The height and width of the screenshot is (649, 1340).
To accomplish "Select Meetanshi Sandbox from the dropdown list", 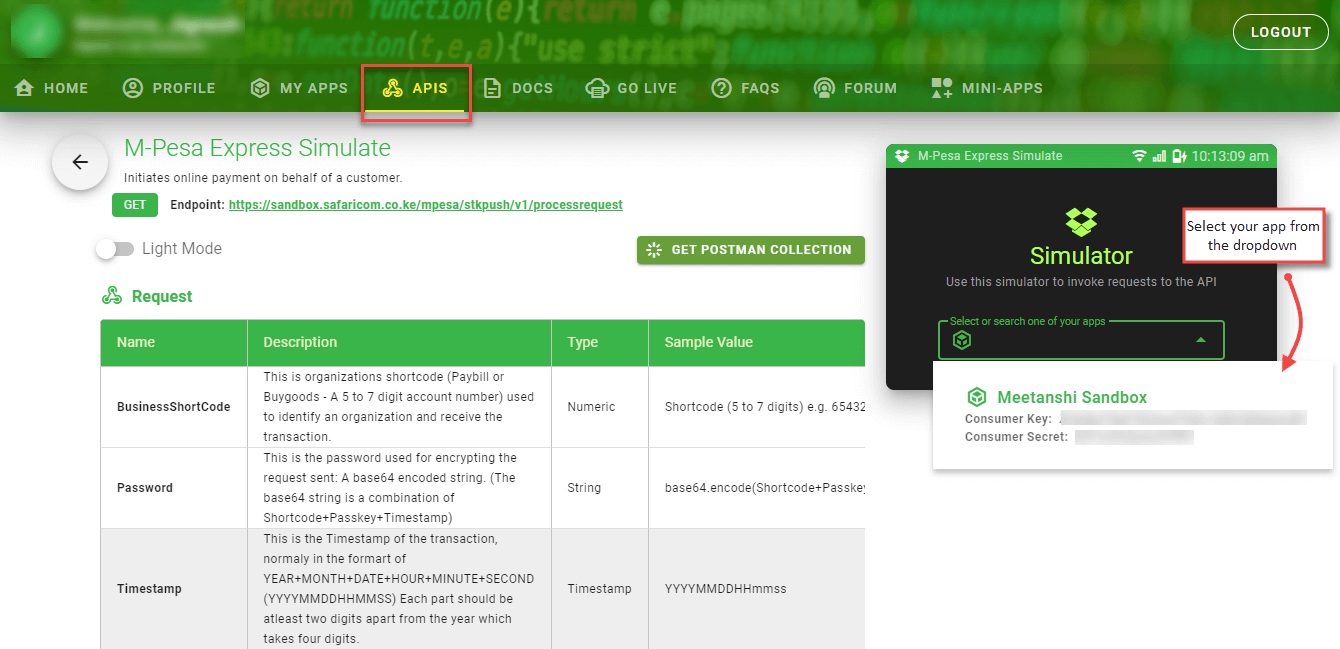I will (1132, 415).
